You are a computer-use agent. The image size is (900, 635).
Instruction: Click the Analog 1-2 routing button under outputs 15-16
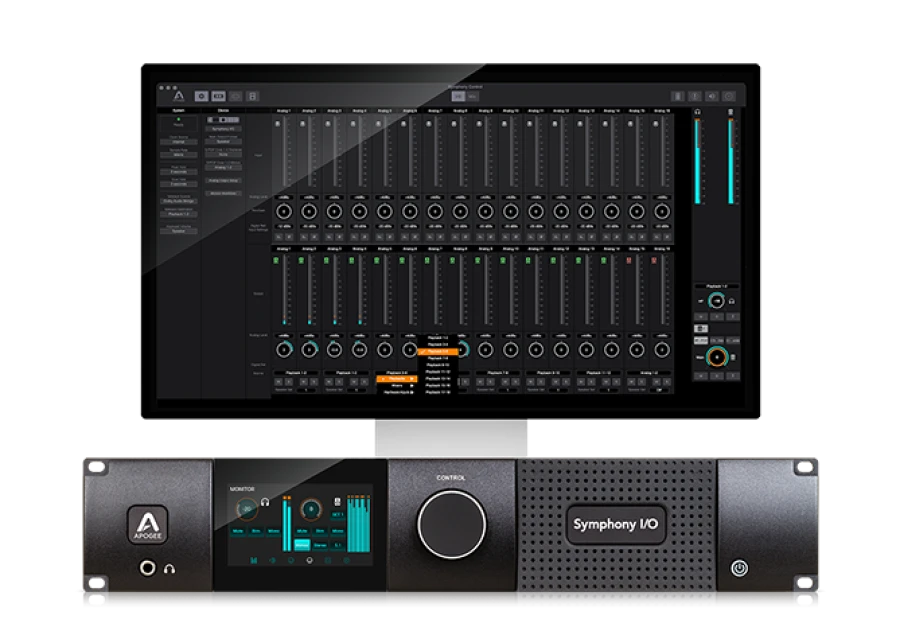pyautogui.click(x=649, y=373)
